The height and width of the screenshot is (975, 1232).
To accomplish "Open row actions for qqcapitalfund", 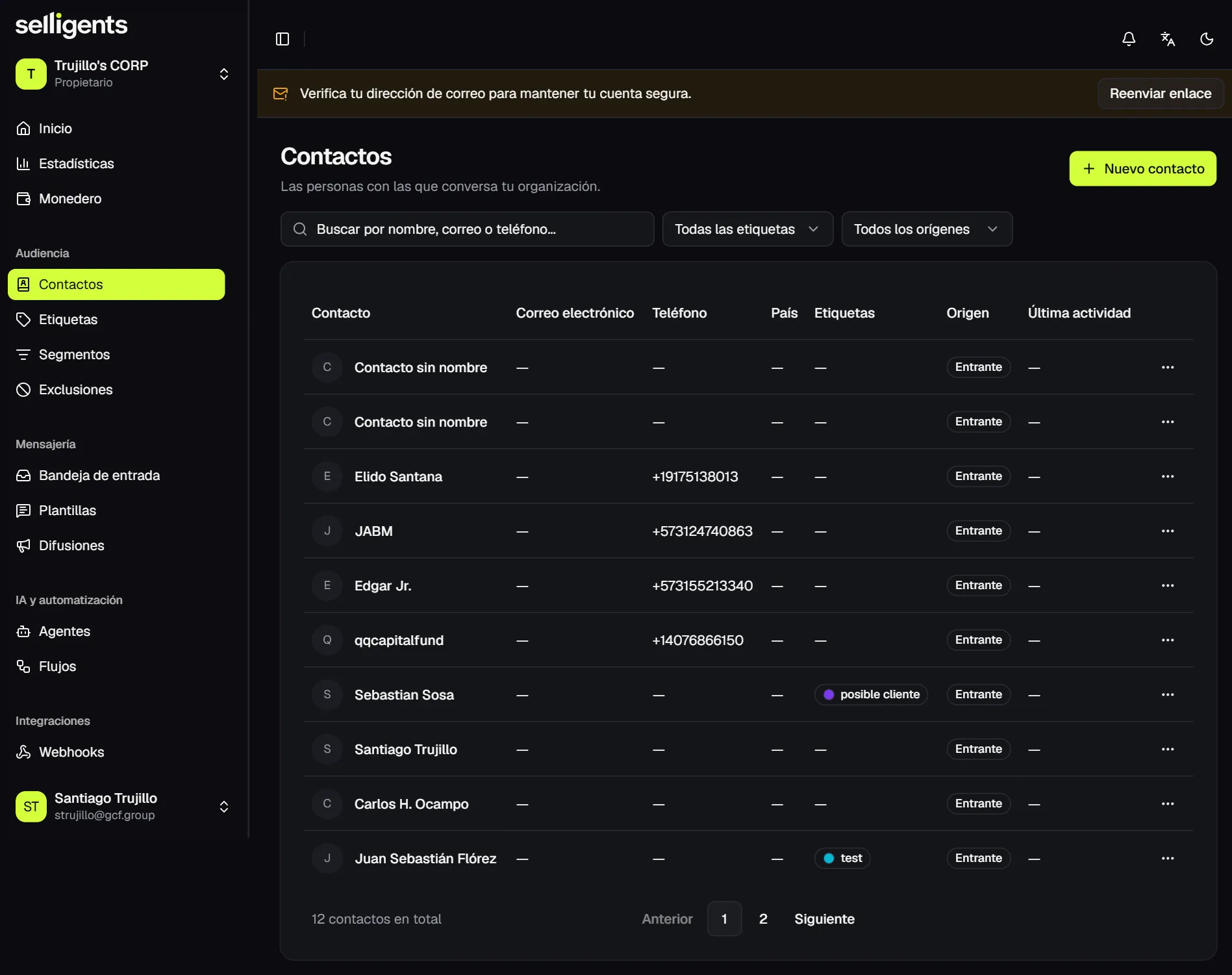I will 1168,640.
